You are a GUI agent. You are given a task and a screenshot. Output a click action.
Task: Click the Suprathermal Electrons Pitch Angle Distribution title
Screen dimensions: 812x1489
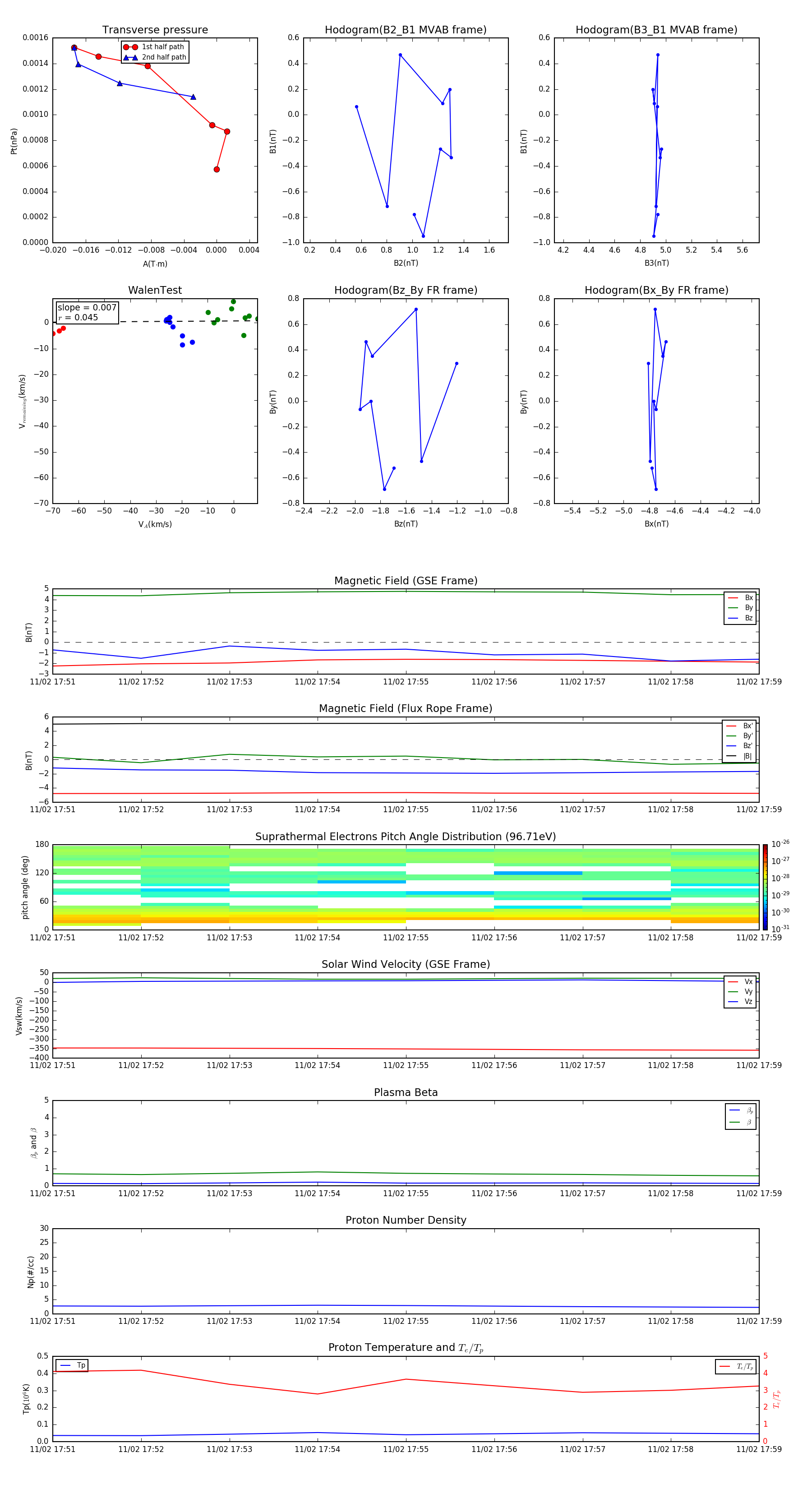coord(406,837)
